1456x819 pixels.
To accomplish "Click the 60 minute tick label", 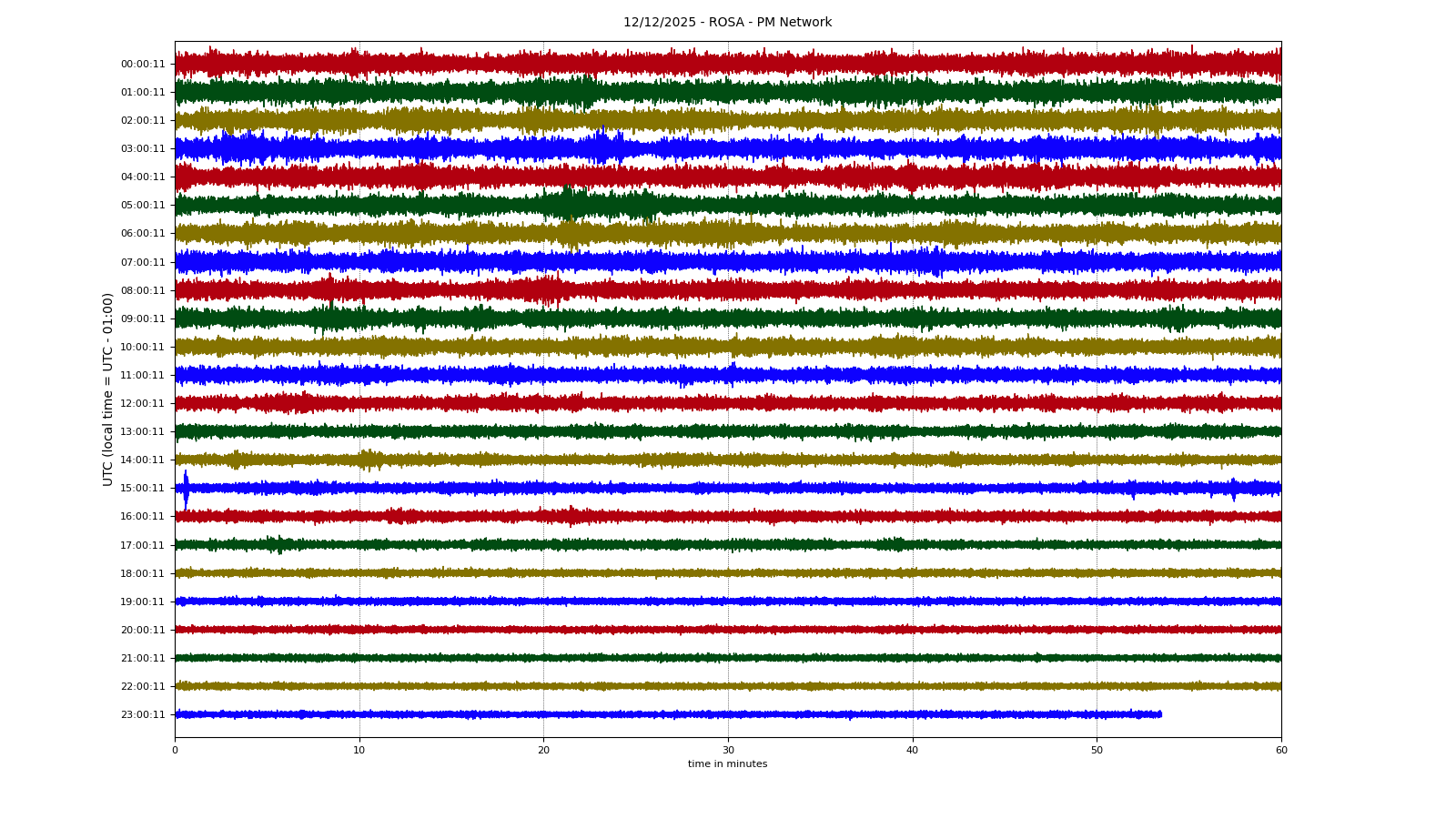I will point(1281,751).
